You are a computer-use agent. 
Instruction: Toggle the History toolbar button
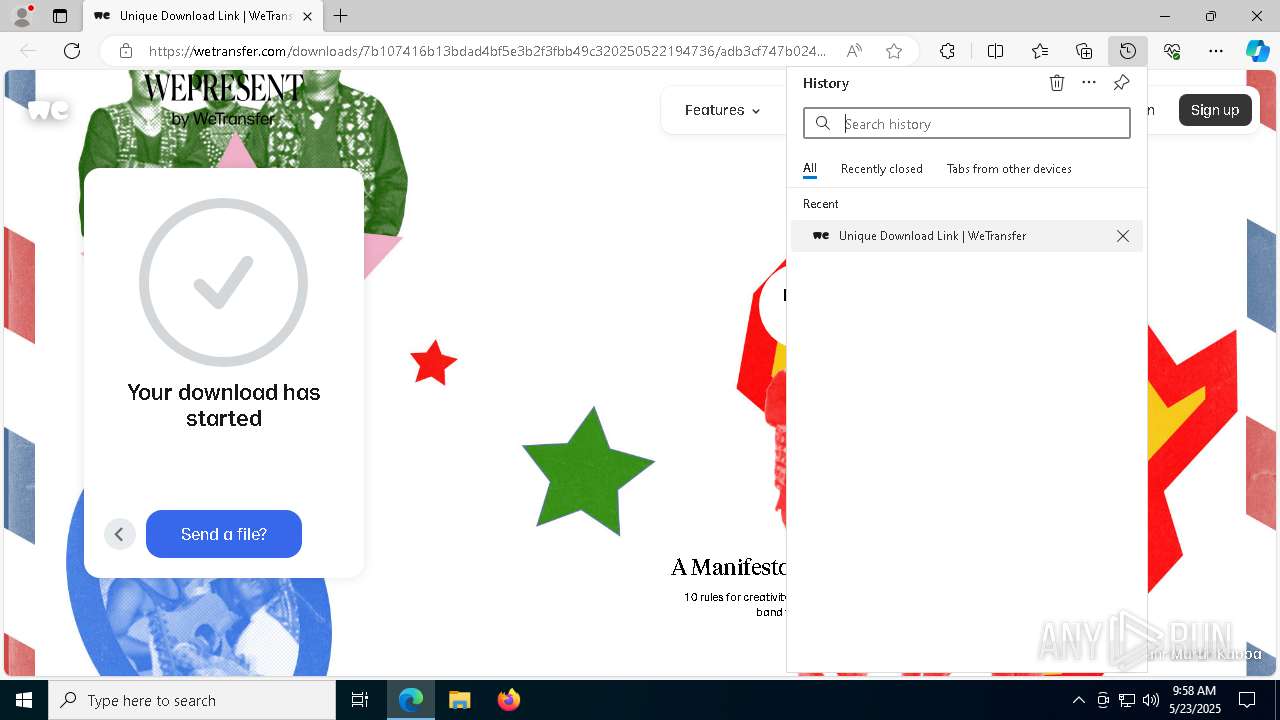[x=1128, y=51]
